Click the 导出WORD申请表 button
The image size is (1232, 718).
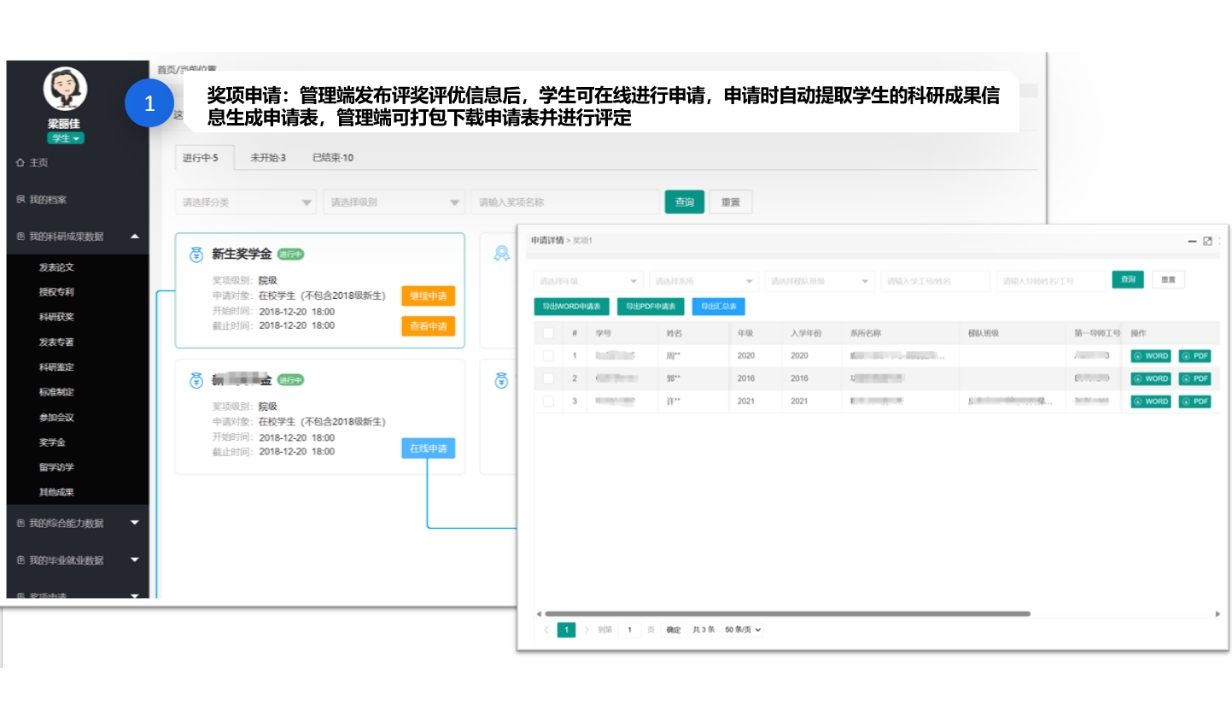point(571,307)
